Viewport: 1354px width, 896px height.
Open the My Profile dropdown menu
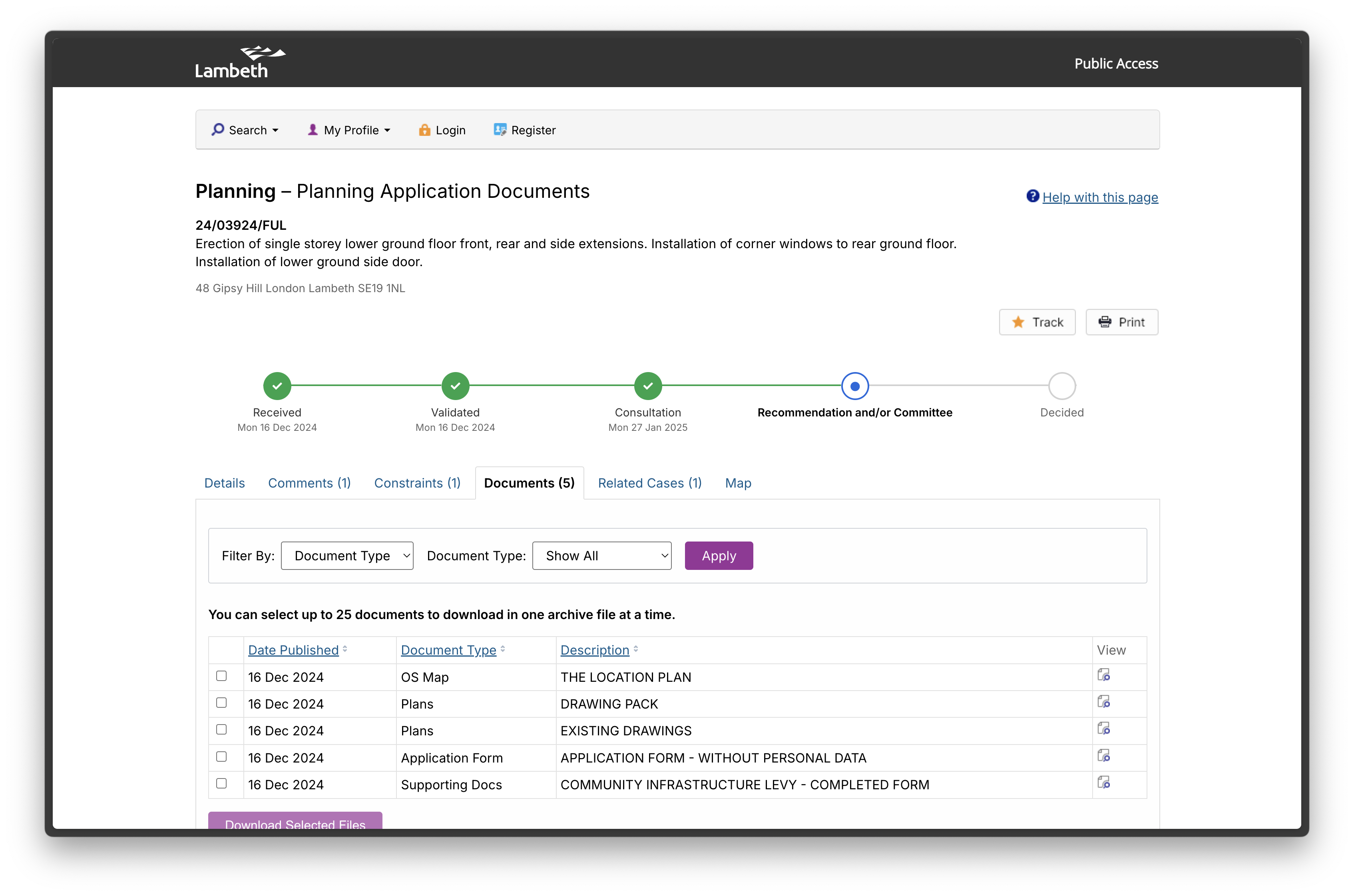(x=349, y=130)
